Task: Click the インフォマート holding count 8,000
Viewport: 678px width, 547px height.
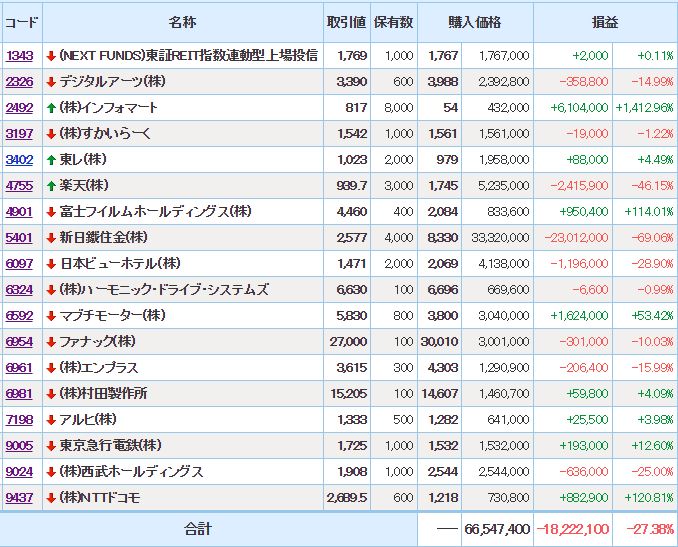Action: (x=399, y=108)
